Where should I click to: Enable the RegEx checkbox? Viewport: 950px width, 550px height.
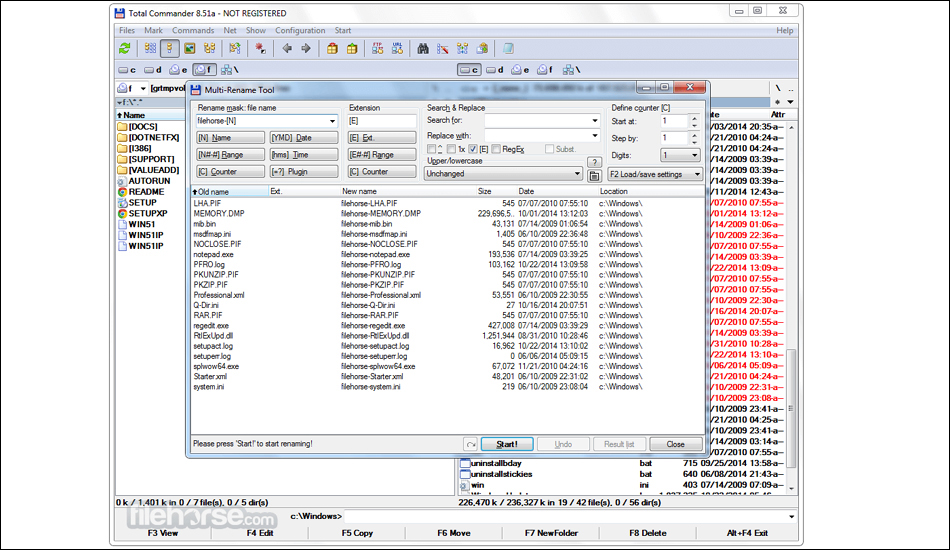496,149
